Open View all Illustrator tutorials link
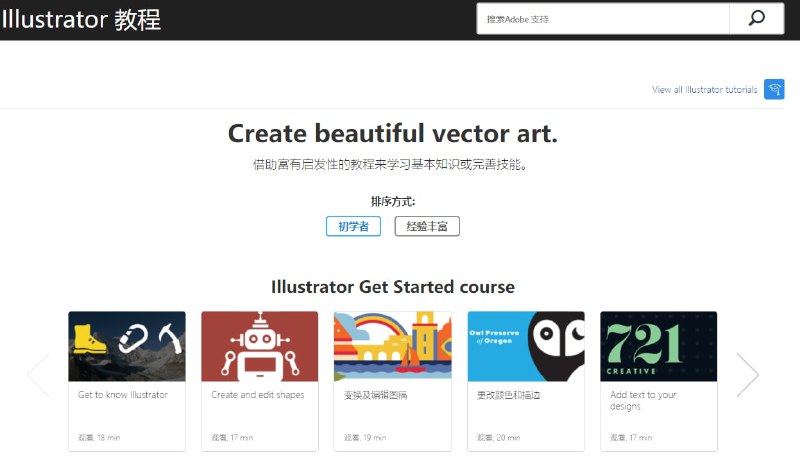The height and width of the screenshot is (466, 800). pos(704,90)
